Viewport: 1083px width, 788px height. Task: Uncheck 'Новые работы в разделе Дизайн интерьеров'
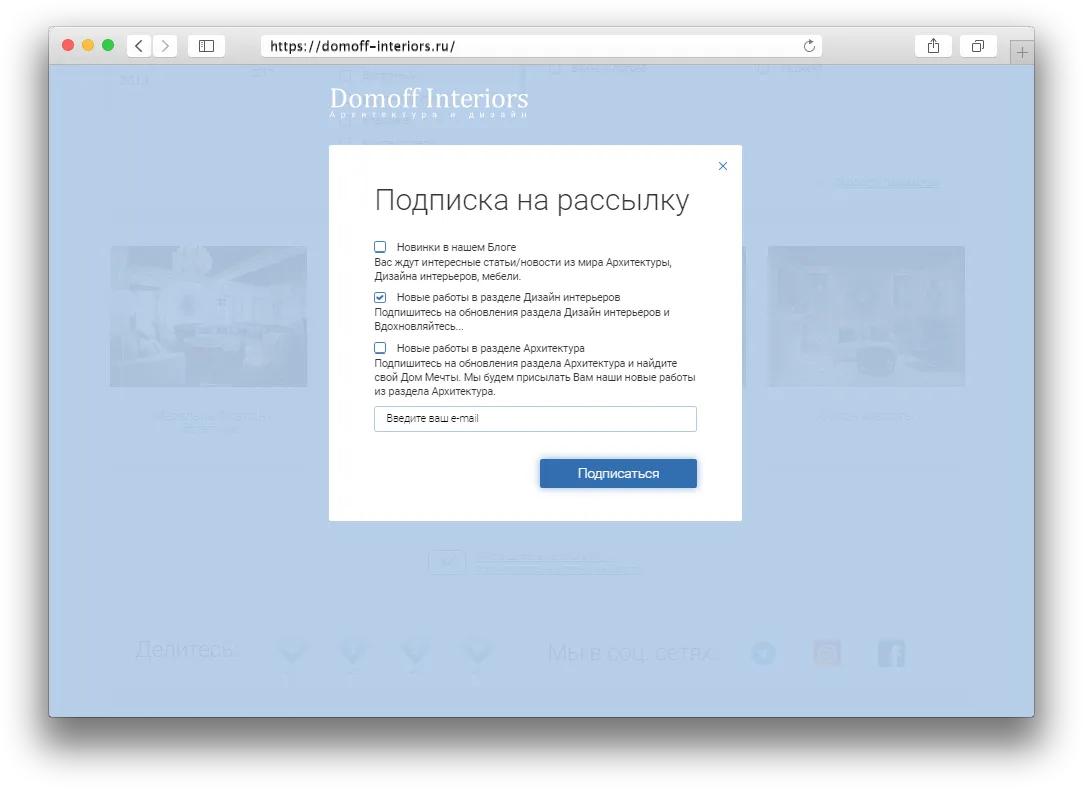380,298
